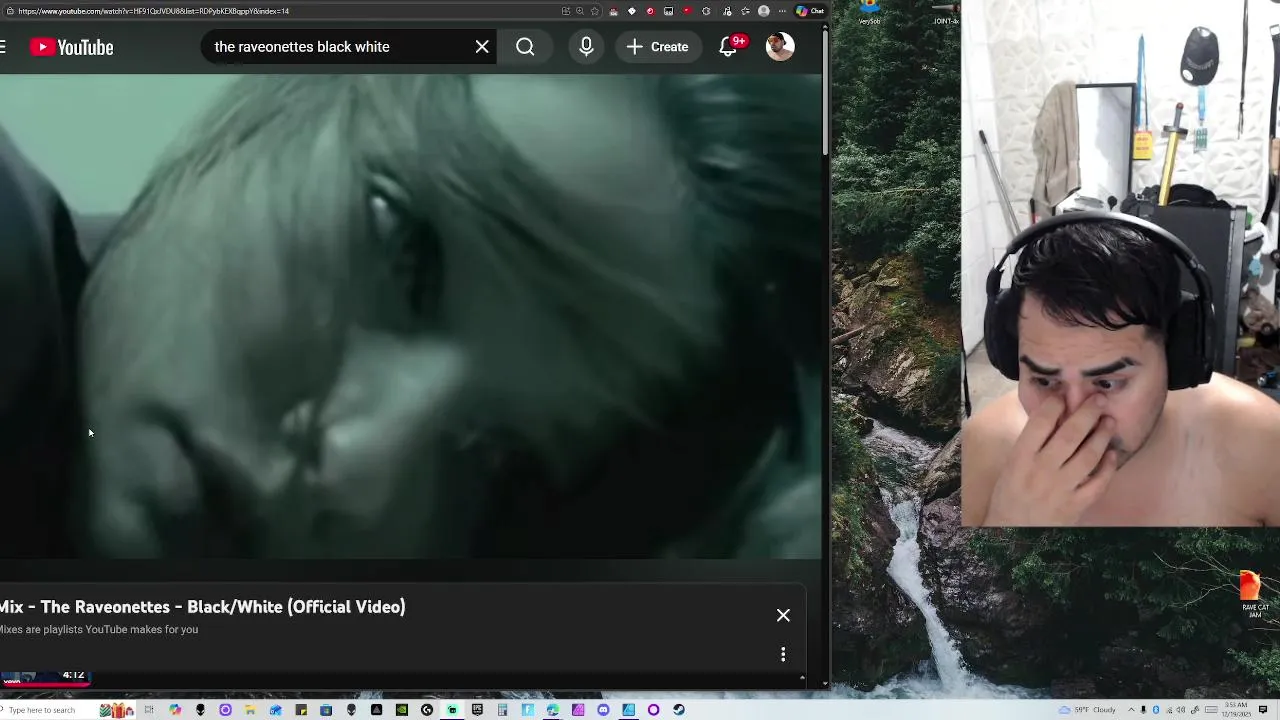Open the Mix playlist three-dot options
Viewport: 1280px width, 720px height.
point(783,654)
